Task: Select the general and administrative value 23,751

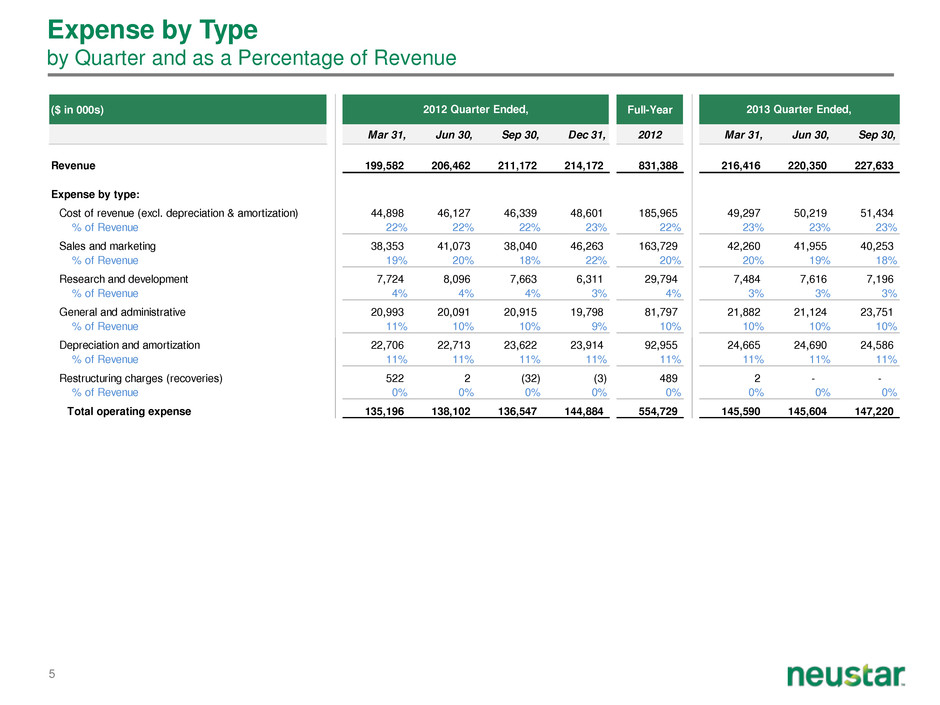Action: click(x=877, y=312)
